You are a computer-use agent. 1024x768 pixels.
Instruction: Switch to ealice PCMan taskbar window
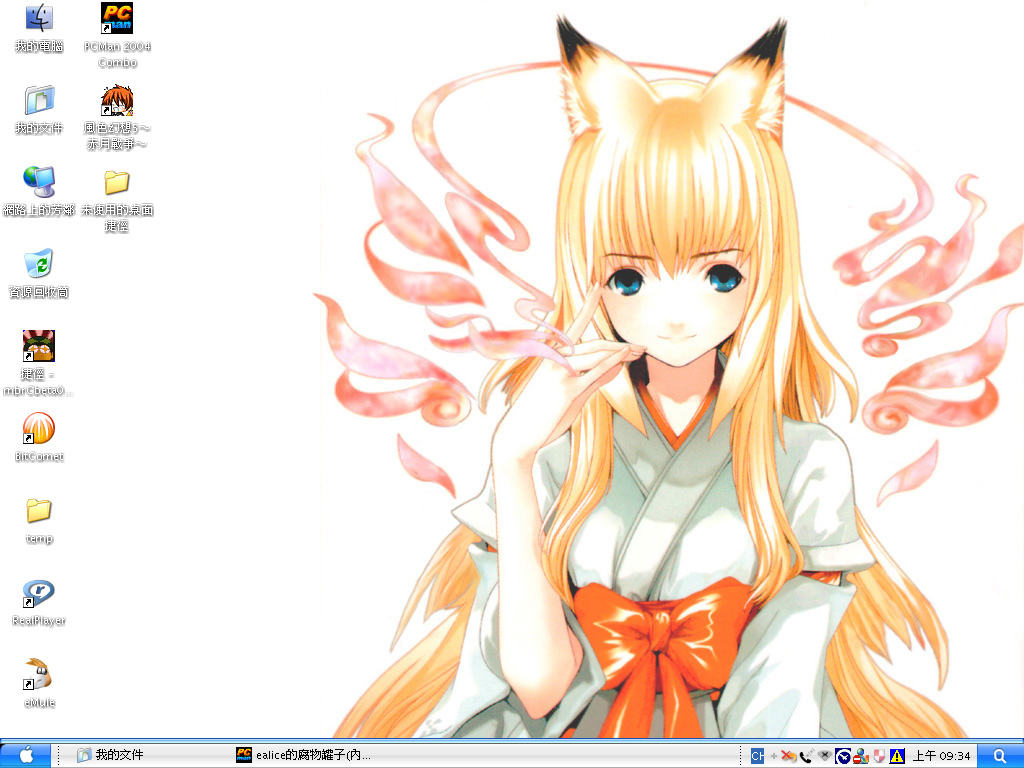(308, 755)
